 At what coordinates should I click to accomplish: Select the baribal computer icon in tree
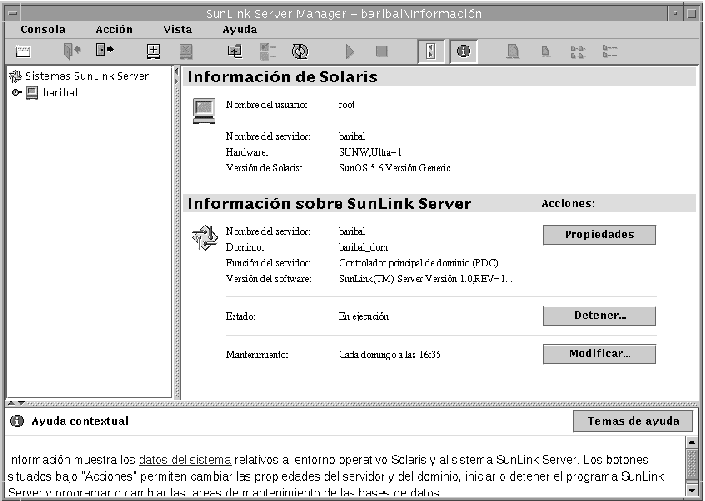coord(32,93)
